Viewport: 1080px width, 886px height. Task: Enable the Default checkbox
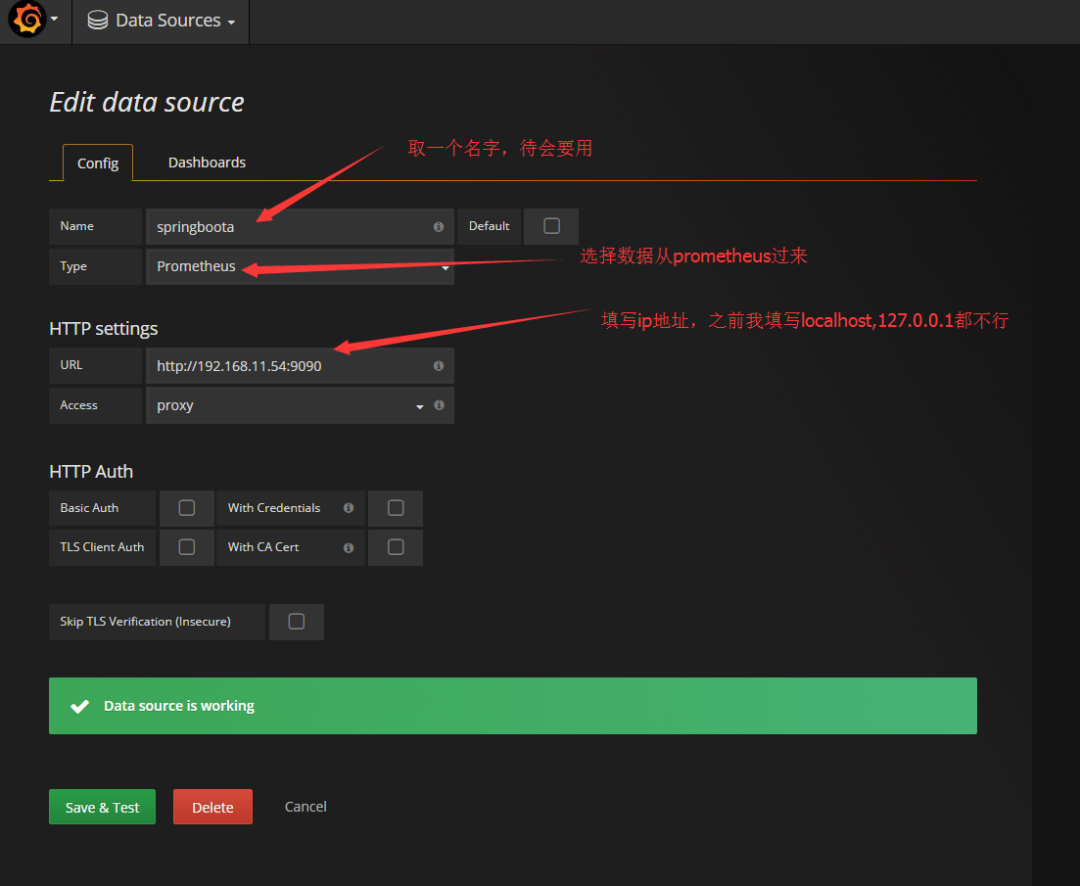(x=551, y=226)
